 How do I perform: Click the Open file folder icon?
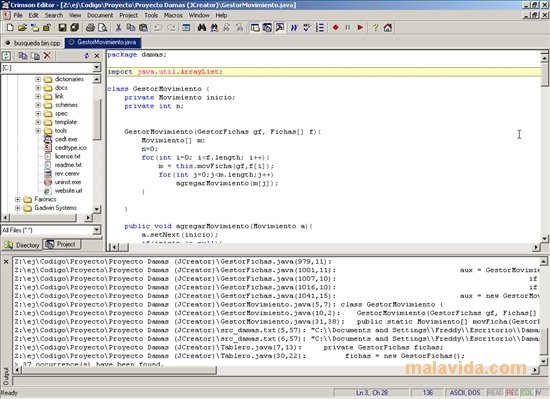pos(22,27)
